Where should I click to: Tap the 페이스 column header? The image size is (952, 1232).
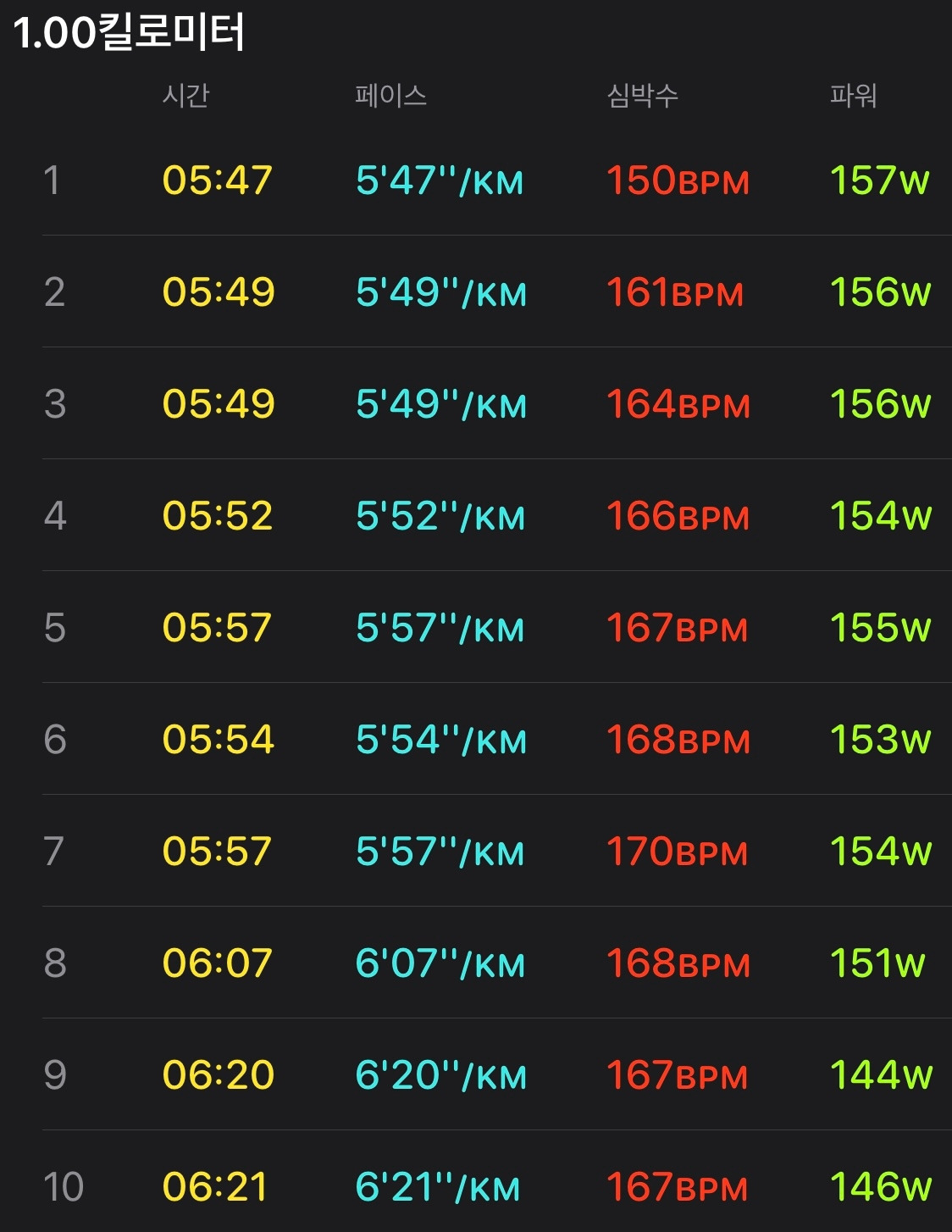390,95
